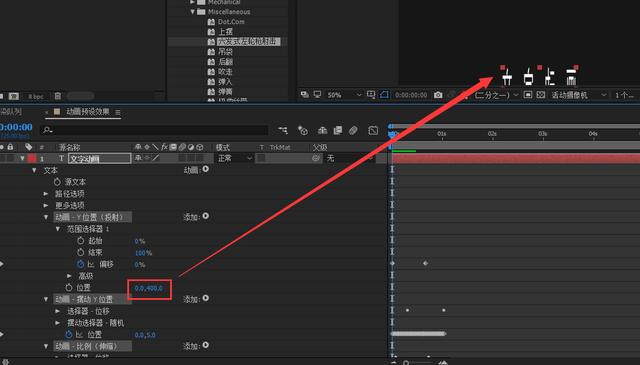
Task: Click the 文字动画 layer name field
Action: 100,158
